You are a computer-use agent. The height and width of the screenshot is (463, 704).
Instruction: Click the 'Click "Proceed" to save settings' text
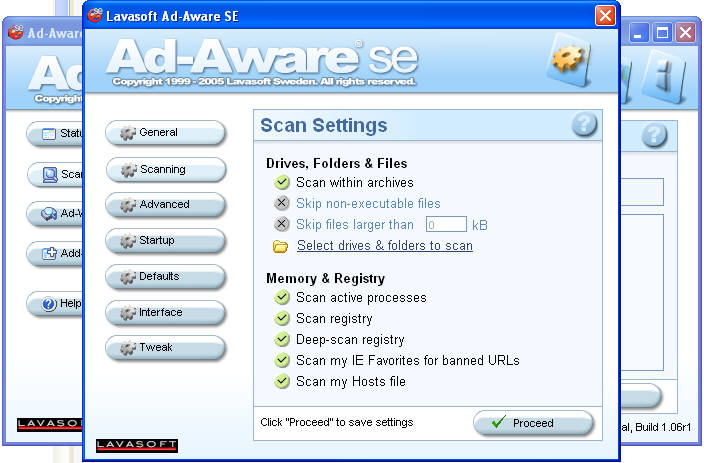[x=337, y=423]
